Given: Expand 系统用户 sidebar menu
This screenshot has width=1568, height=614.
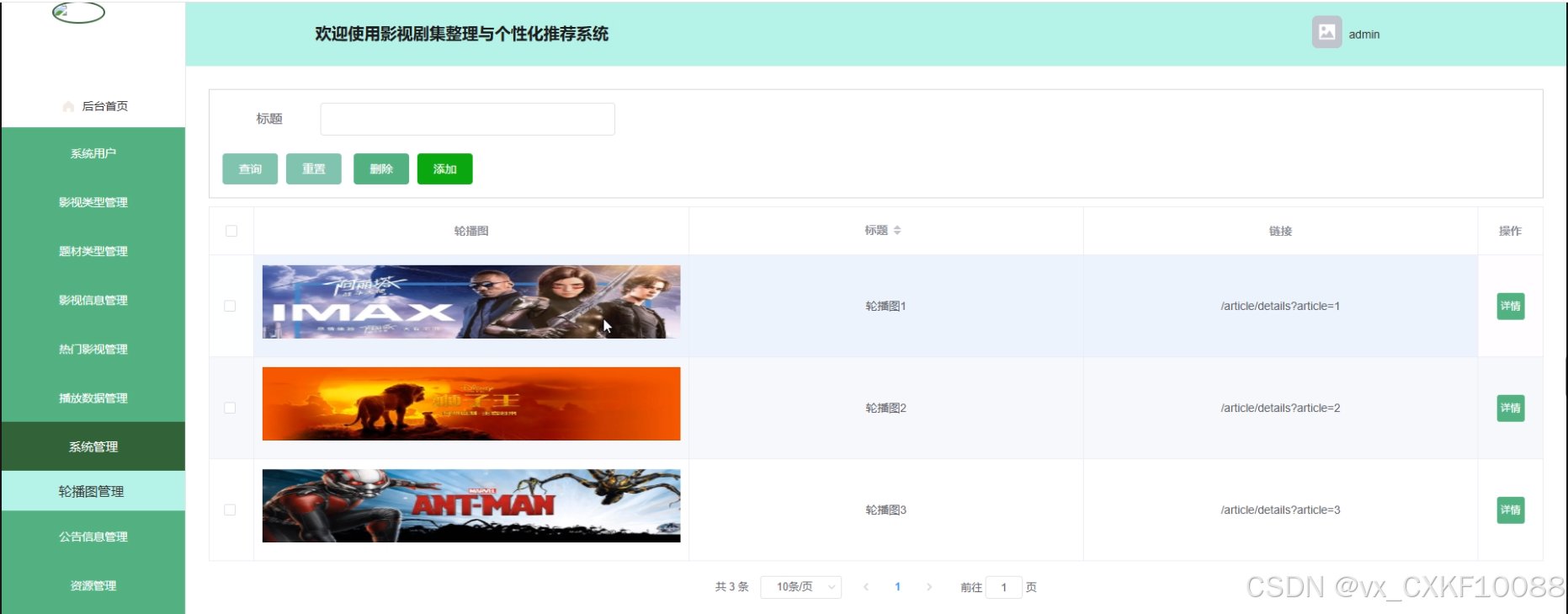Looking at the screenshot, I should click(93, 153).
